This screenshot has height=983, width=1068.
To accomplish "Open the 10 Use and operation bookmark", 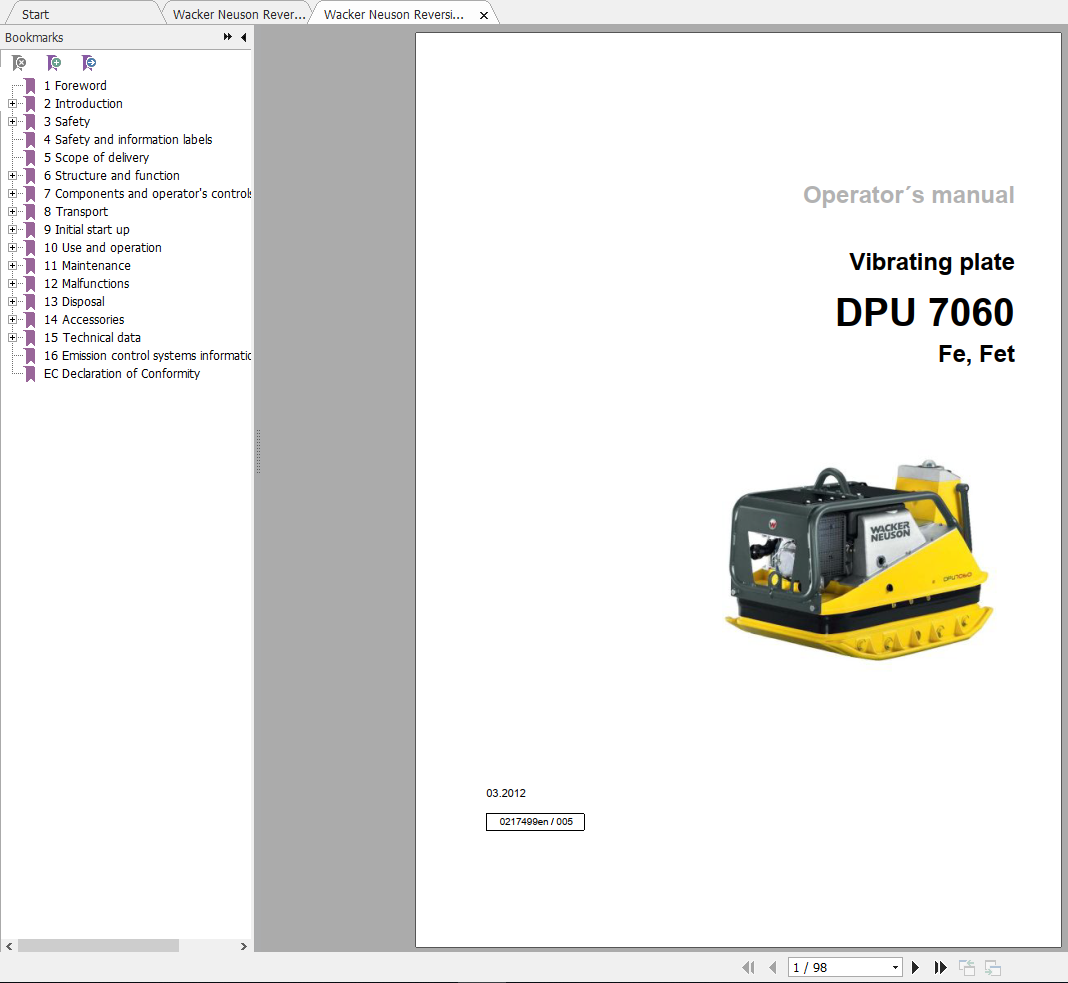I will pyautogui.click(x=103, y=248).
